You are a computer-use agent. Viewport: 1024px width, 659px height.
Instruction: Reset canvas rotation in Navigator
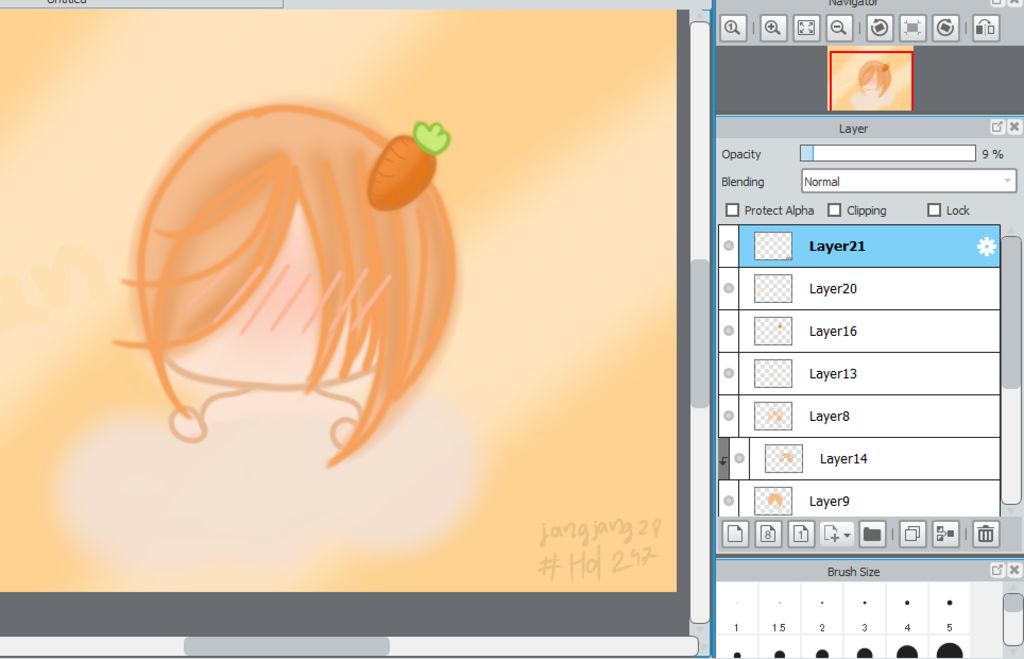[x=912, y=28]
